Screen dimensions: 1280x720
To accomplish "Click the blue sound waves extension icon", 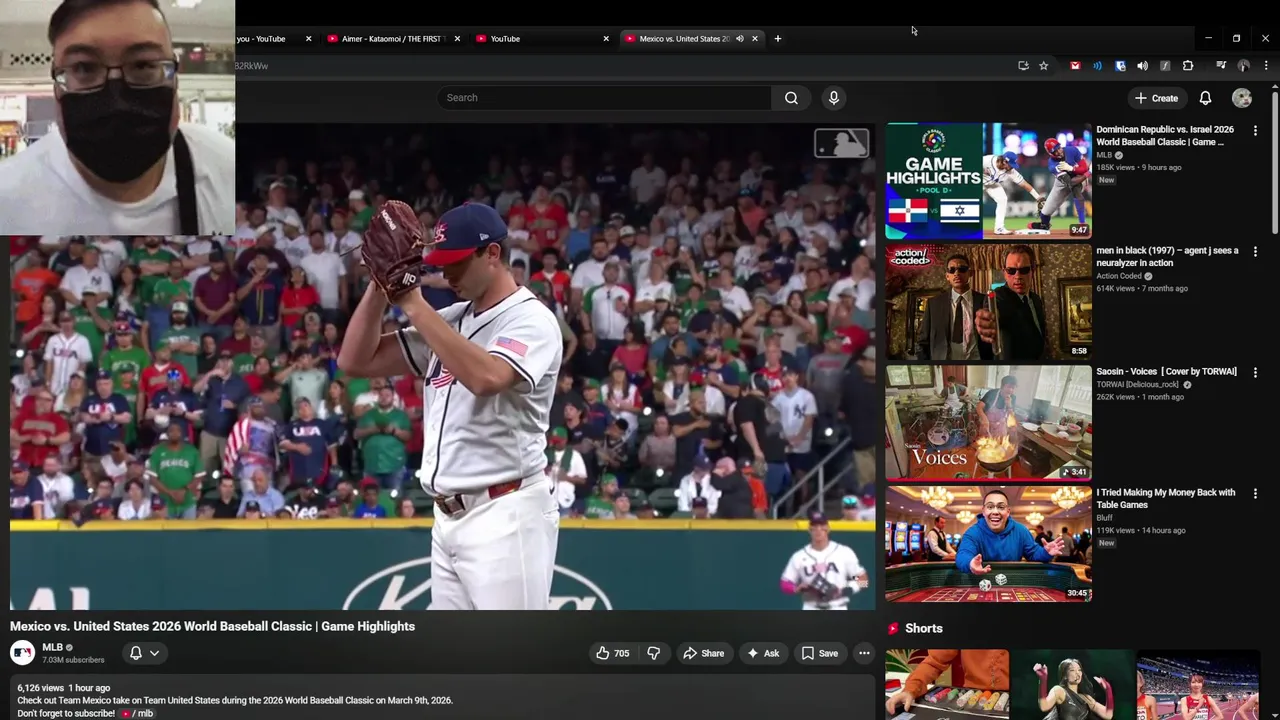I will [x=1097, y=66].
